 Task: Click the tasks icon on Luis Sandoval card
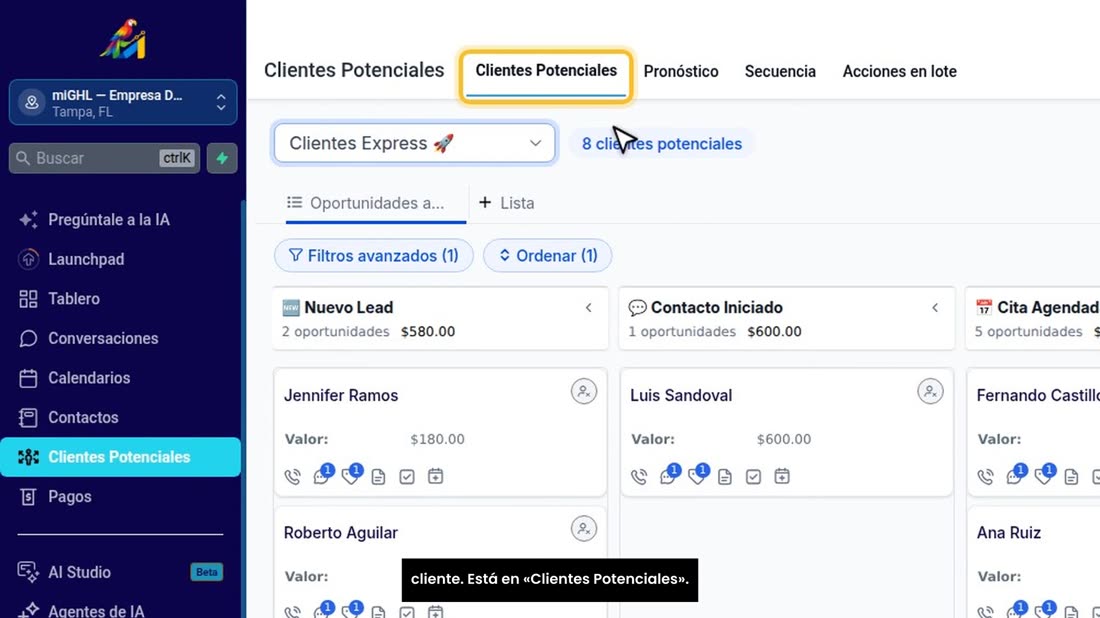753,477
